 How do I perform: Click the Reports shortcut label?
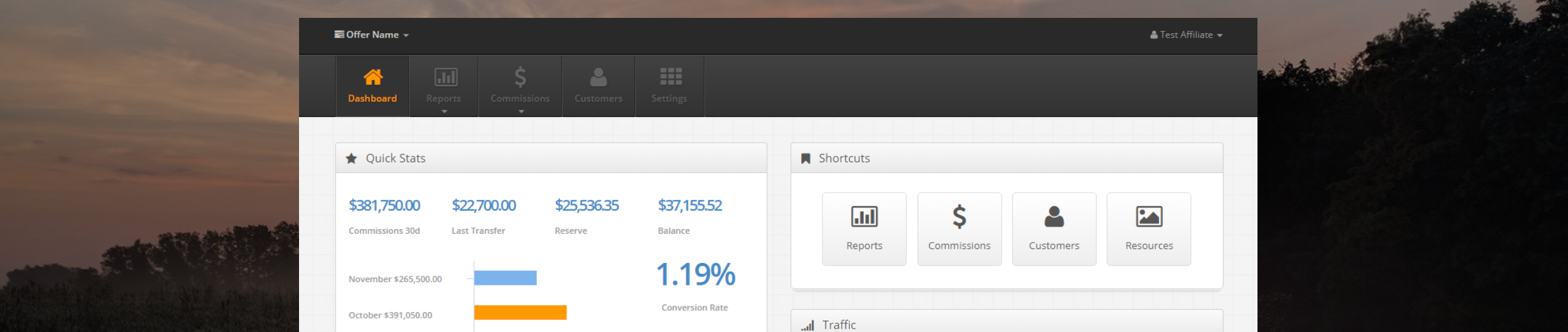pyautogui.click(x=864, y=246)
